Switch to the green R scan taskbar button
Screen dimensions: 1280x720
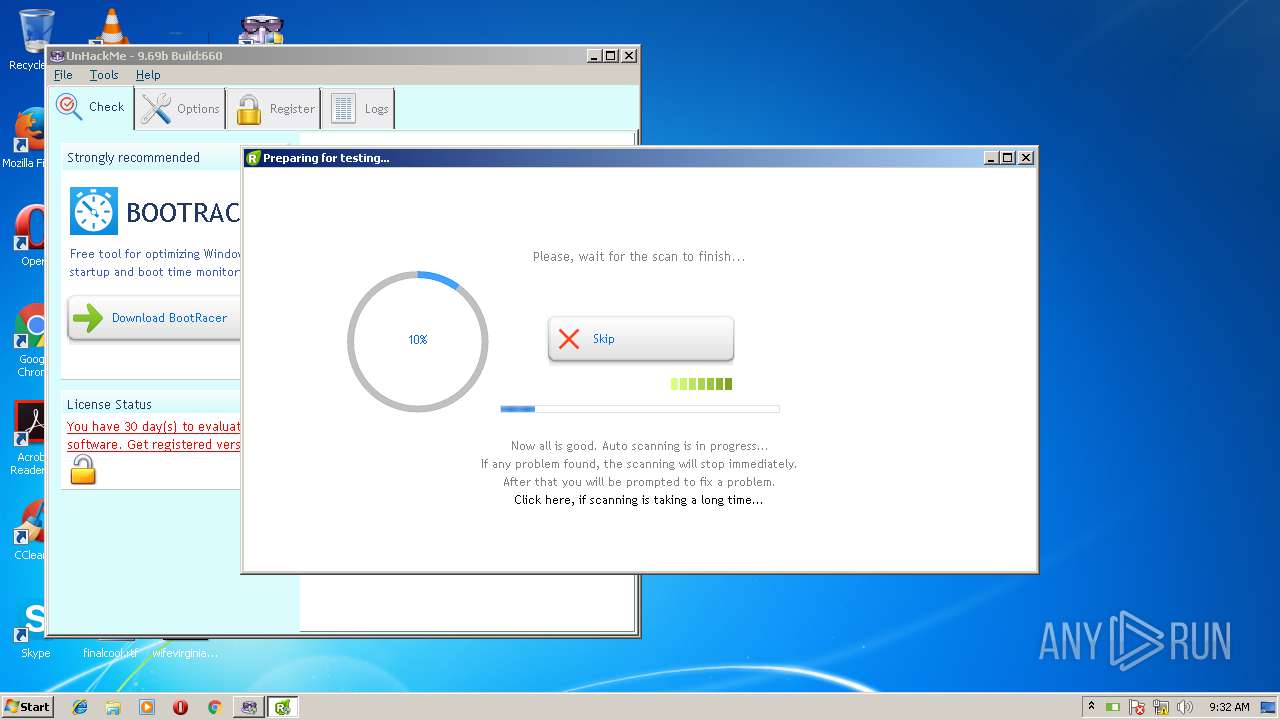(x=283, y=707)
